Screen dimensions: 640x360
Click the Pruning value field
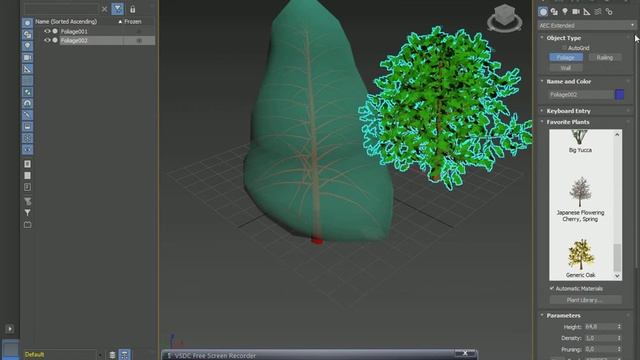pos(600,349)
